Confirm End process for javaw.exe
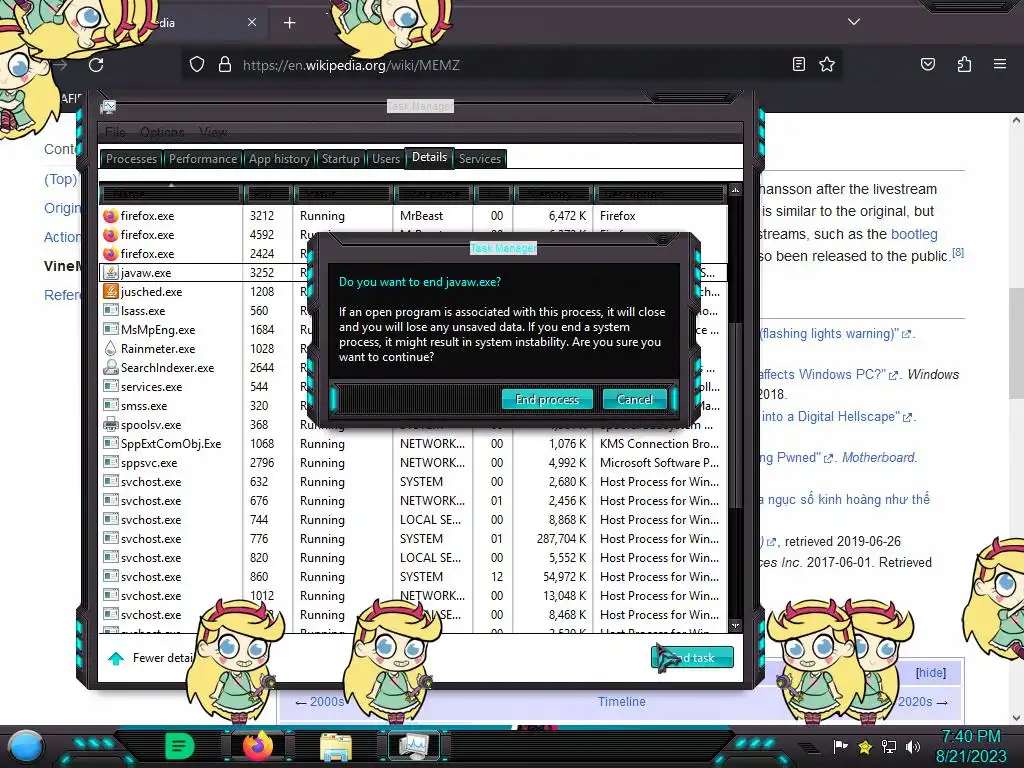 point(547,399)
